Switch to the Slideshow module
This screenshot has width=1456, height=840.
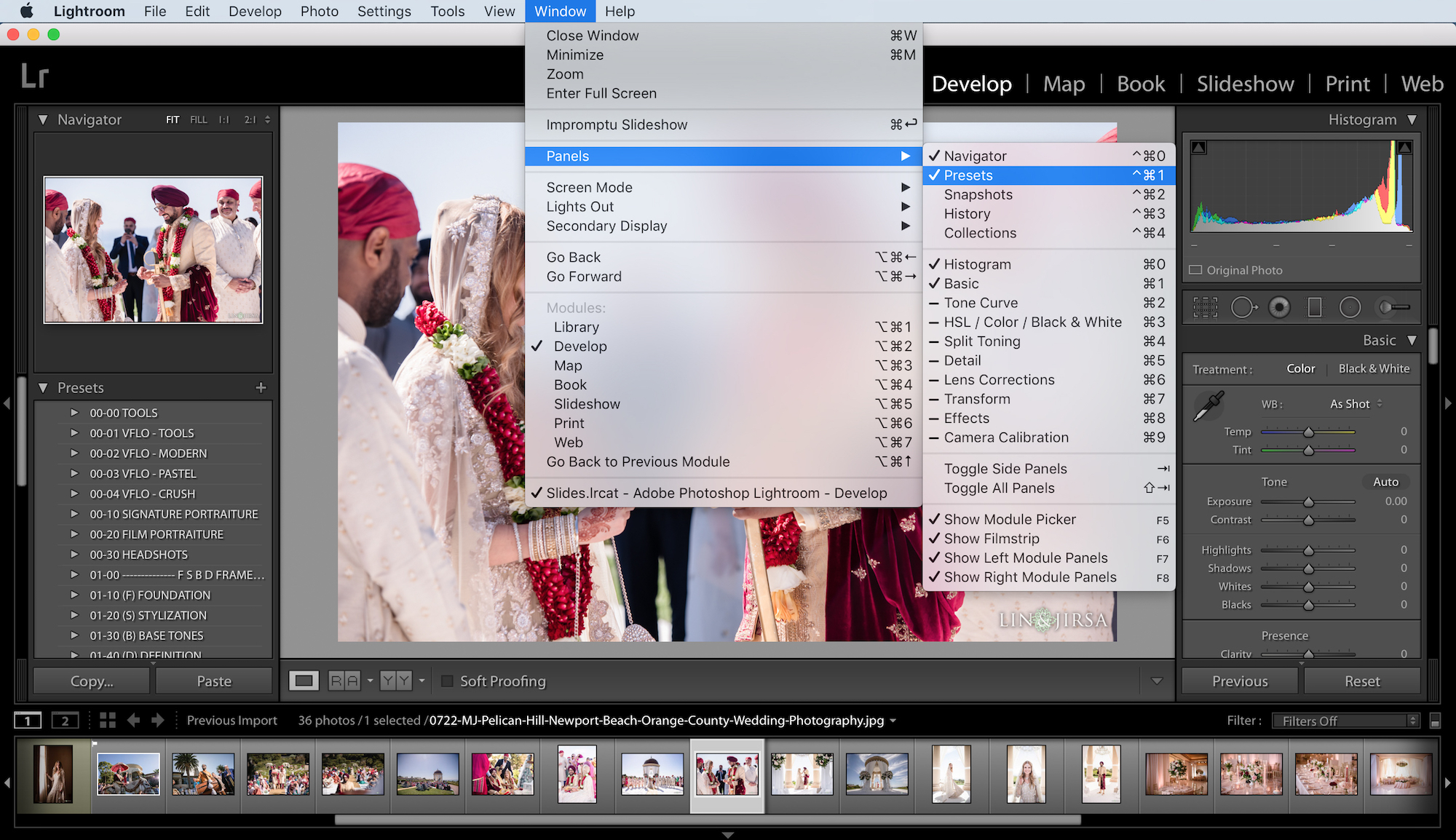pyautogui.click(x=1245, y=84)
